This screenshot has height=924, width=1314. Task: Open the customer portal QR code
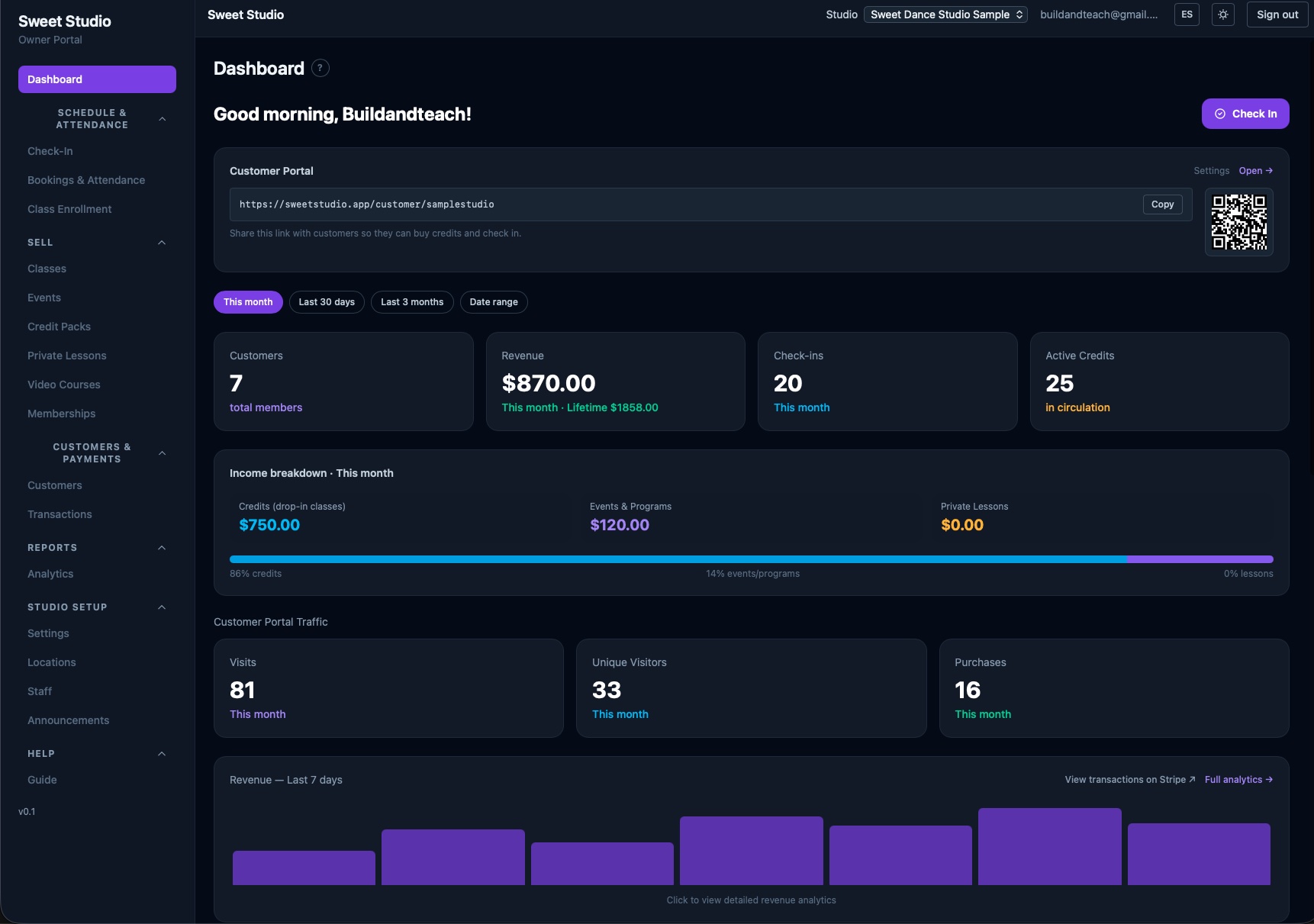pos(1239,222)
